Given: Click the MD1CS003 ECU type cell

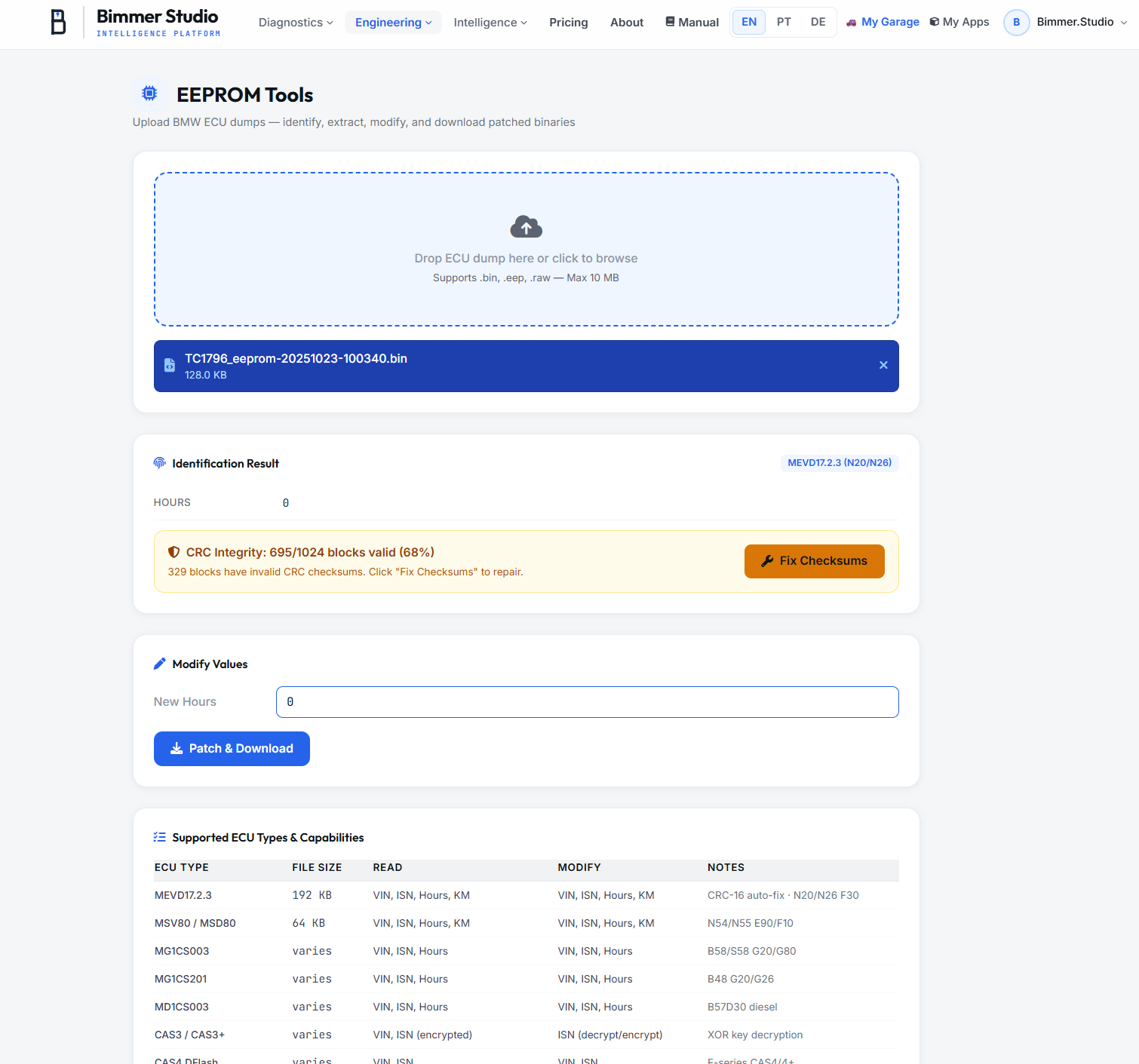Looking at the screenshot, I should 182,1007.
